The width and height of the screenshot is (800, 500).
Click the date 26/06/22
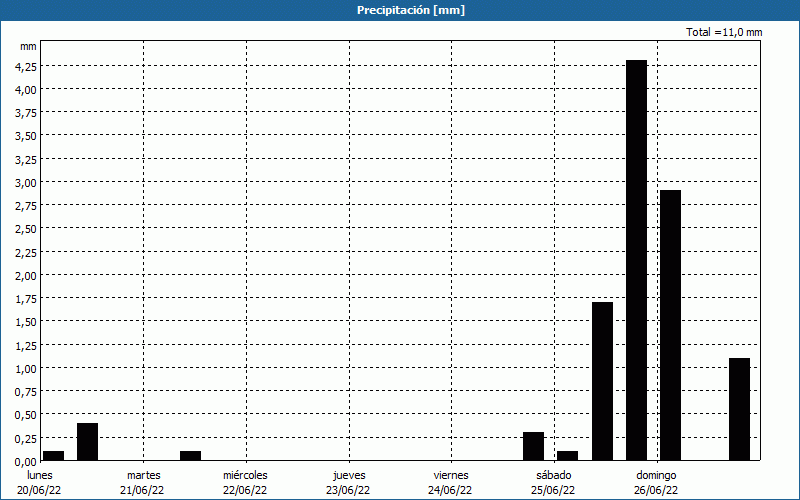[x=656, y=490]
